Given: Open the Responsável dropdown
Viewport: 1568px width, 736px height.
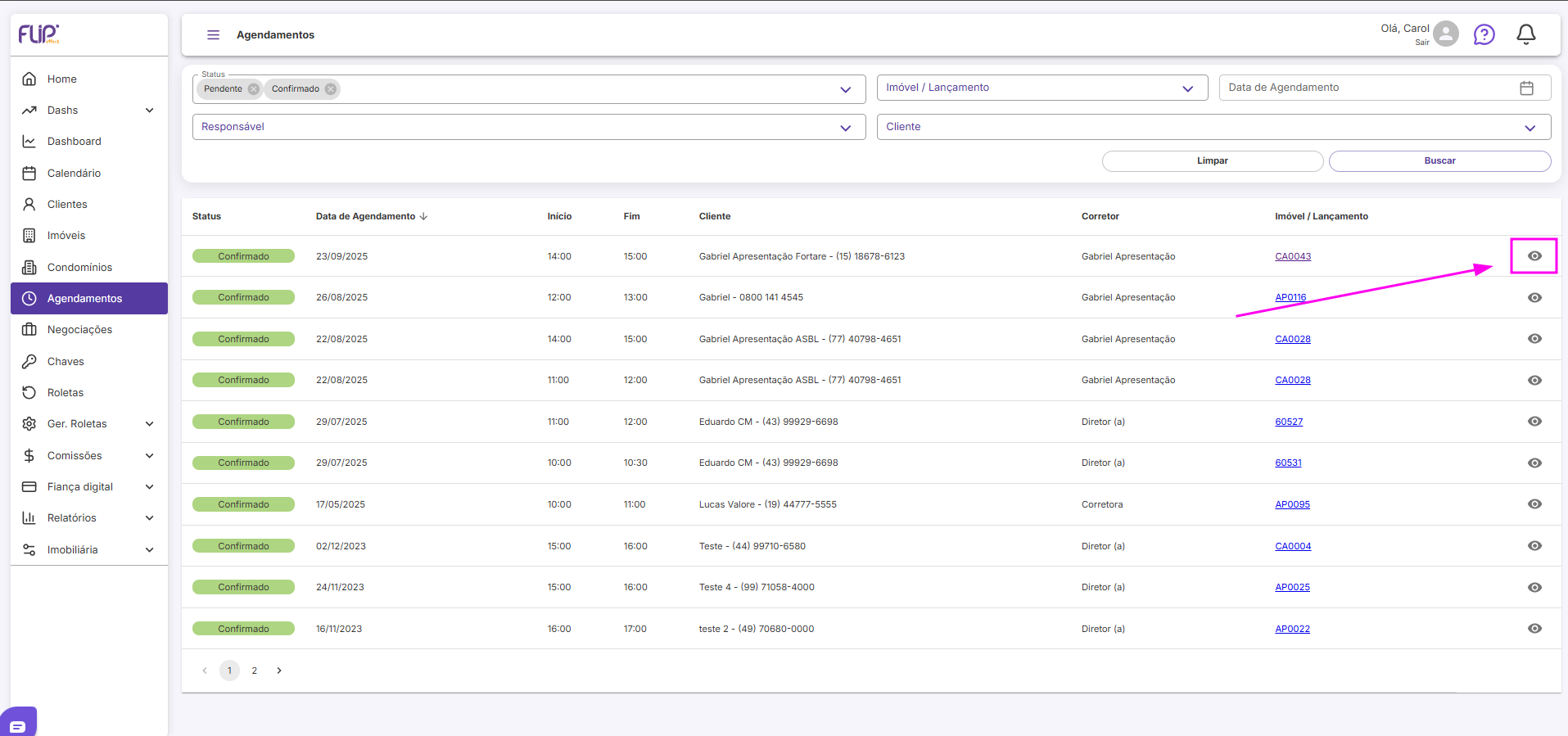Looking at the screenshot, I should click(x=529, y=127).
